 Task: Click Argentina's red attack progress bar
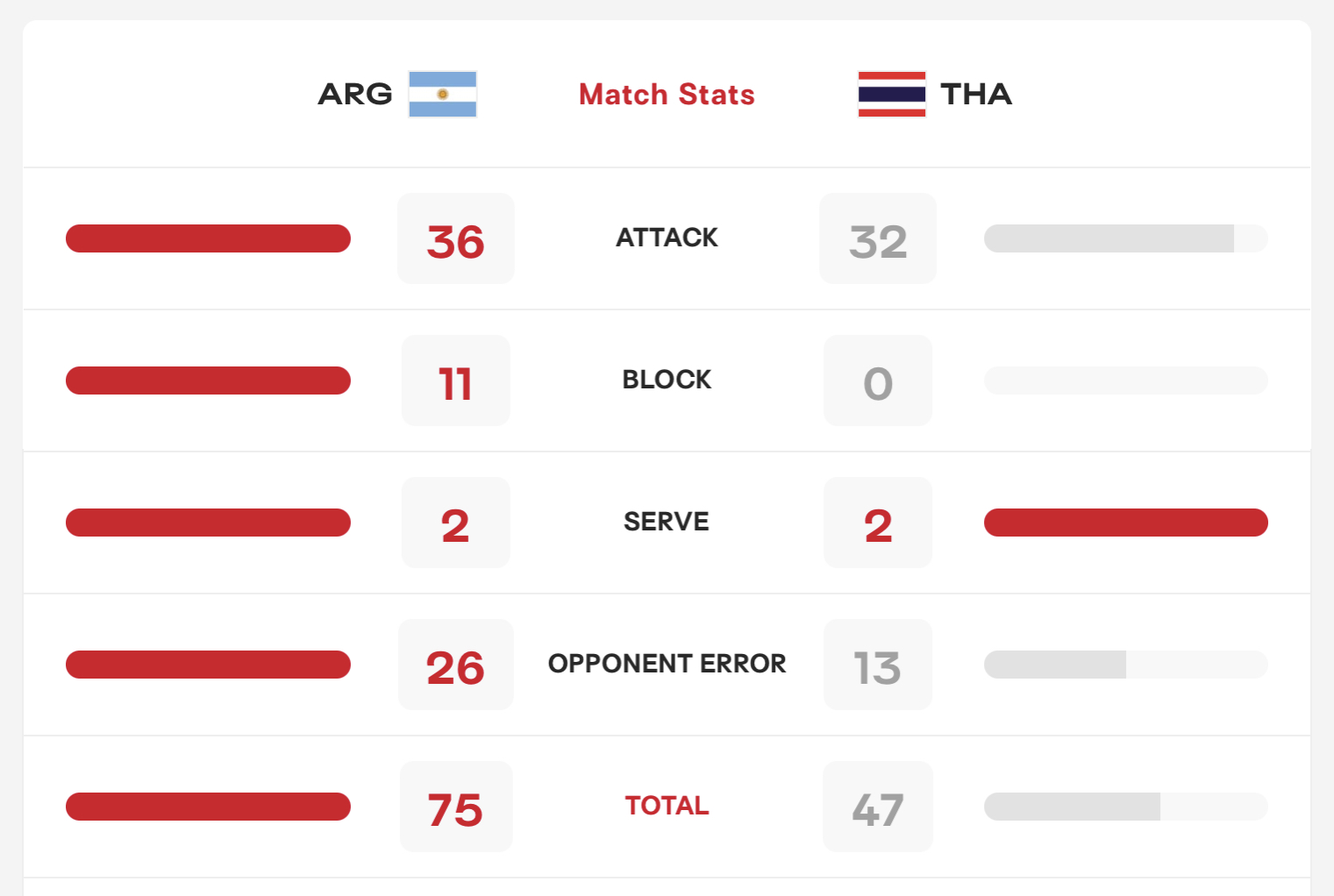click(208, 238)
